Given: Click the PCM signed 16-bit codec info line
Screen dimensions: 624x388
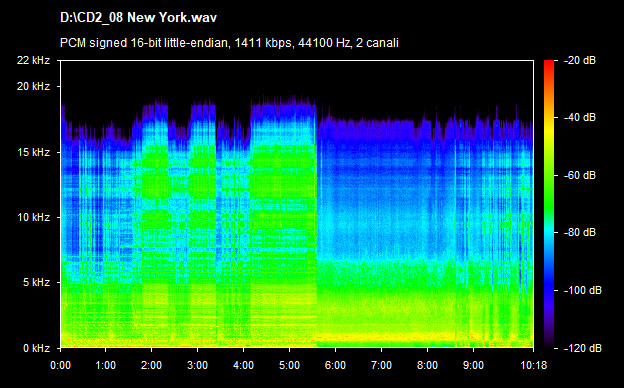Looking at the screenshot, I should point(229,43).
